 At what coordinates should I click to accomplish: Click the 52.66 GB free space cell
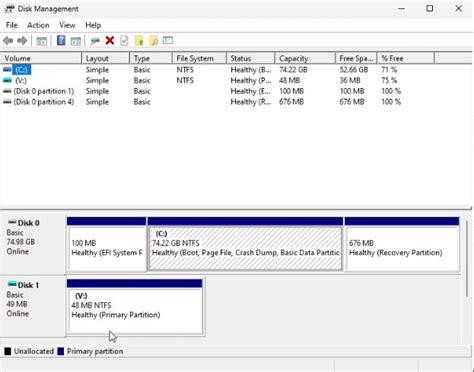354,70
